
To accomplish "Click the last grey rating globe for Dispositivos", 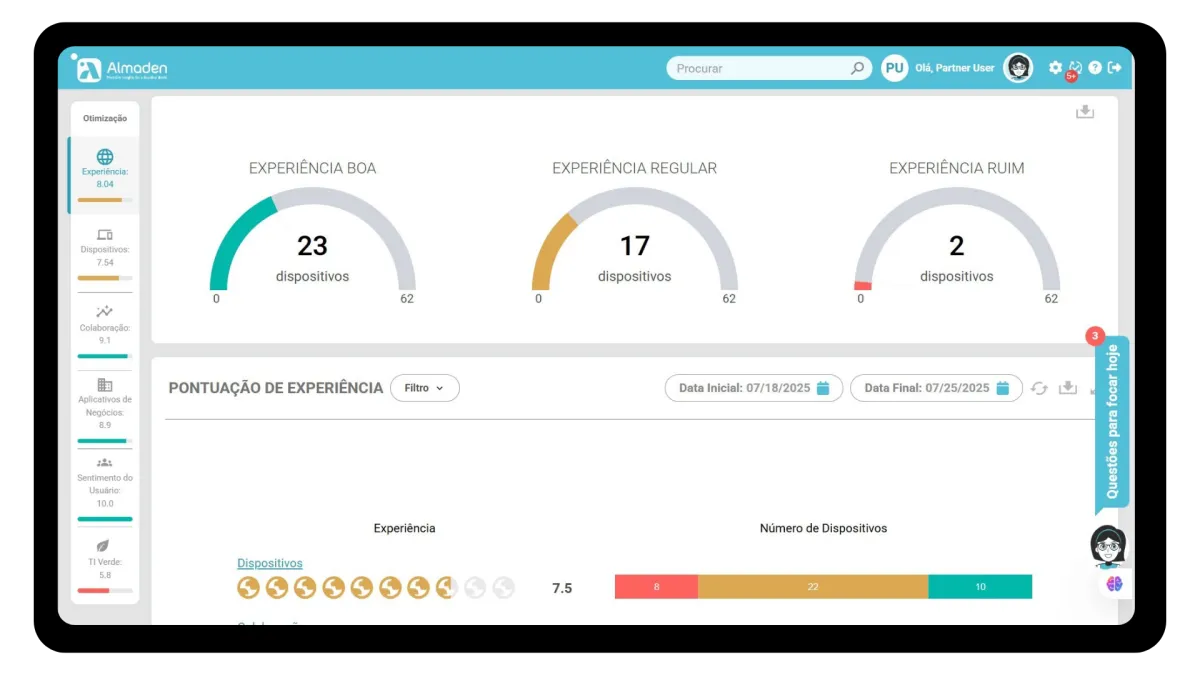I will (x=503, y=588).
